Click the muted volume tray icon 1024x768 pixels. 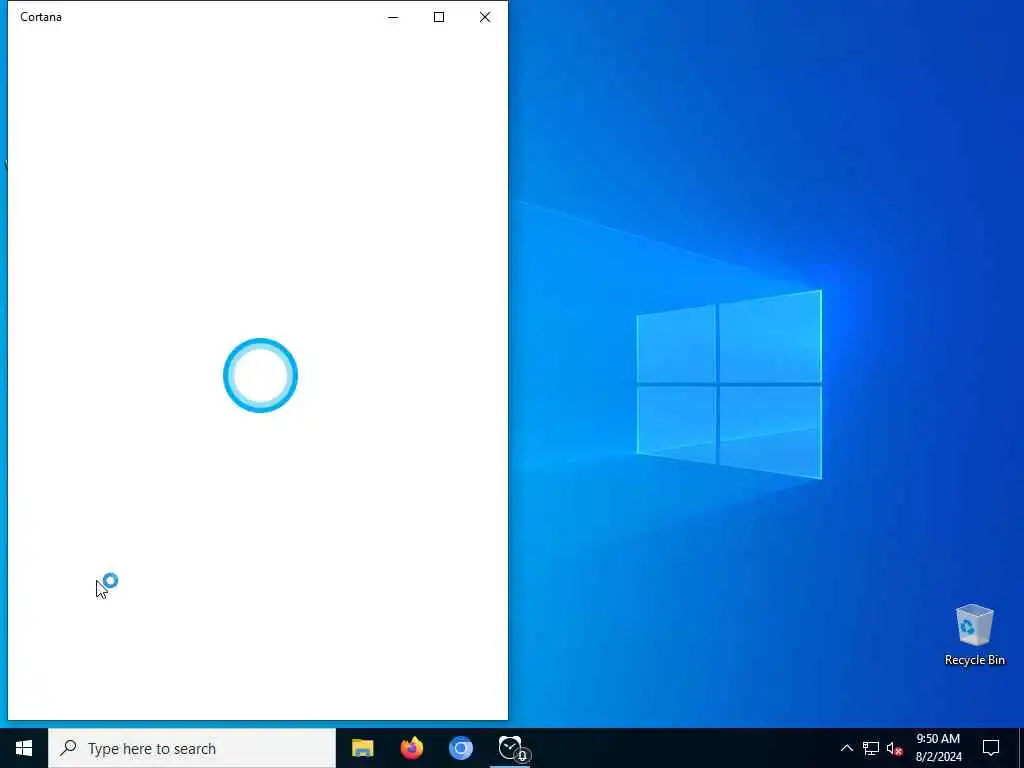(x=894, y=748)
